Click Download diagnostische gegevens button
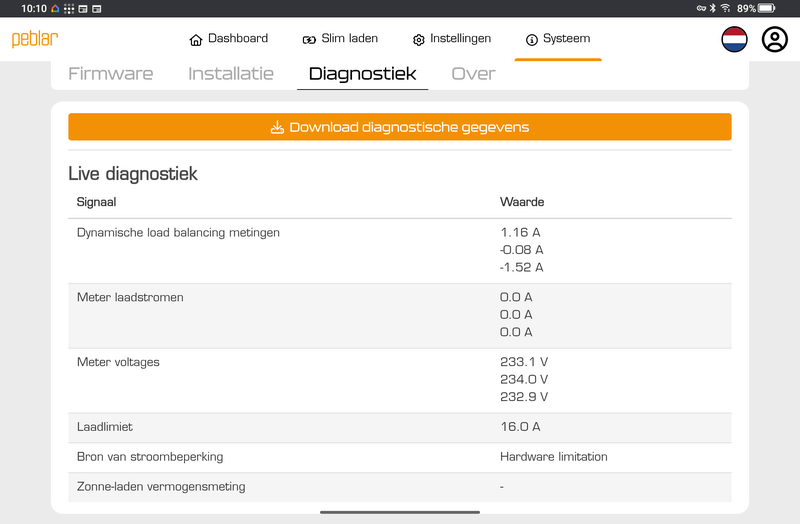Screen dimensions: 800x524 point(400,127)
